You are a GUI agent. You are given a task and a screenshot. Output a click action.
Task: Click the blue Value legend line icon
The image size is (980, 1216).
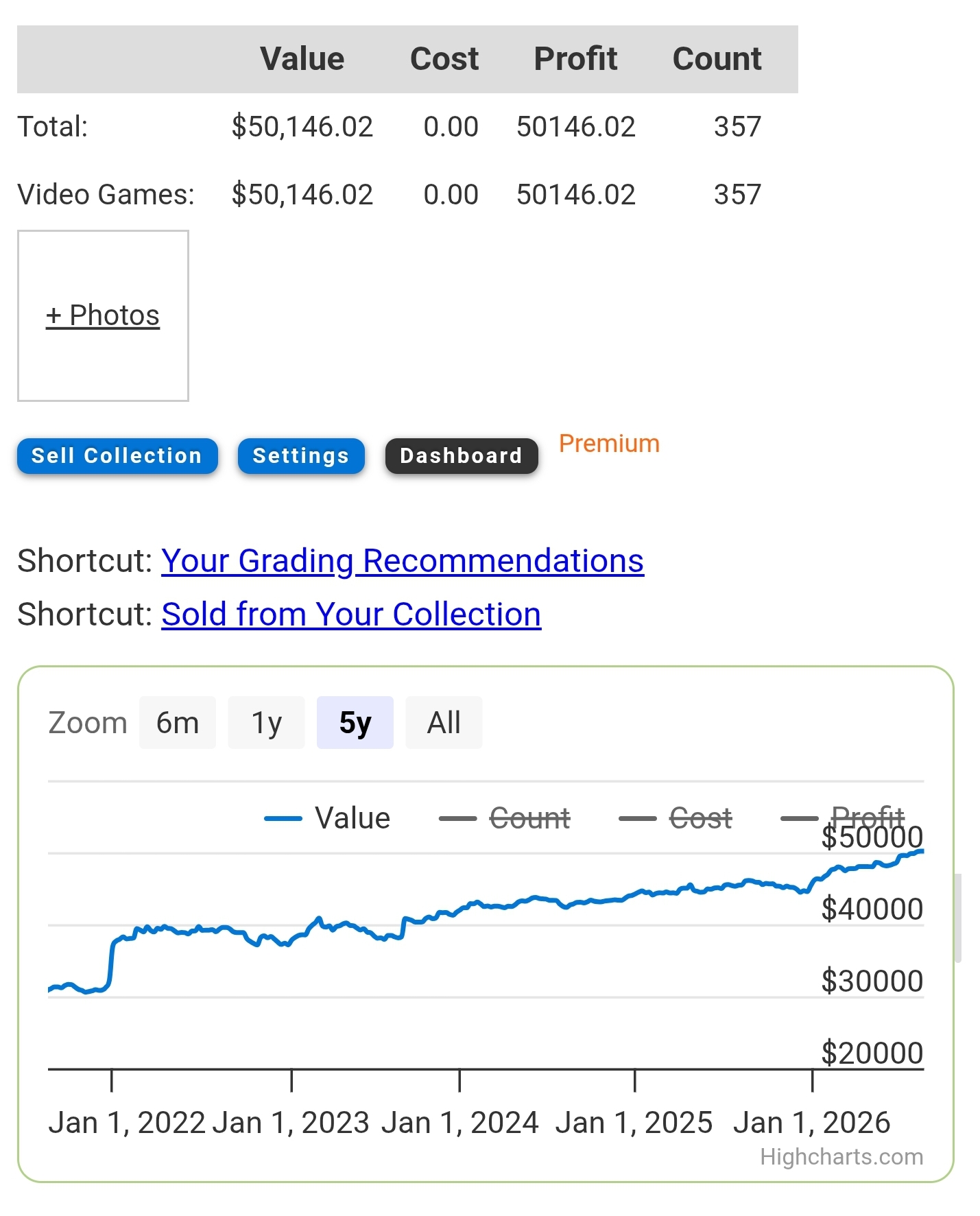tap(283, 818)
